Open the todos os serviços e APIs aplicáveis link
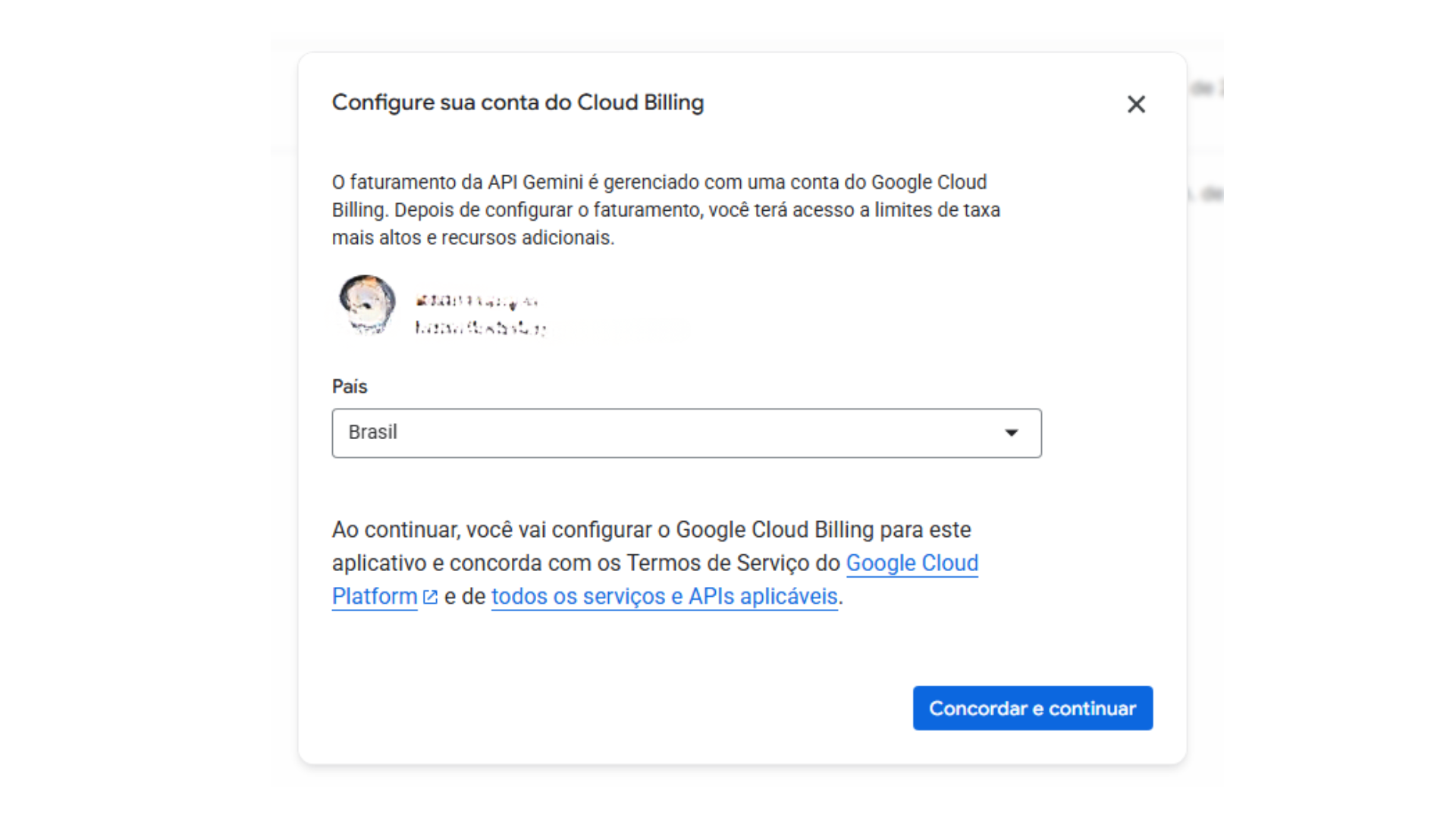Image resolution: width=1456 pixels, height=819 pixels. click(664, 597)
